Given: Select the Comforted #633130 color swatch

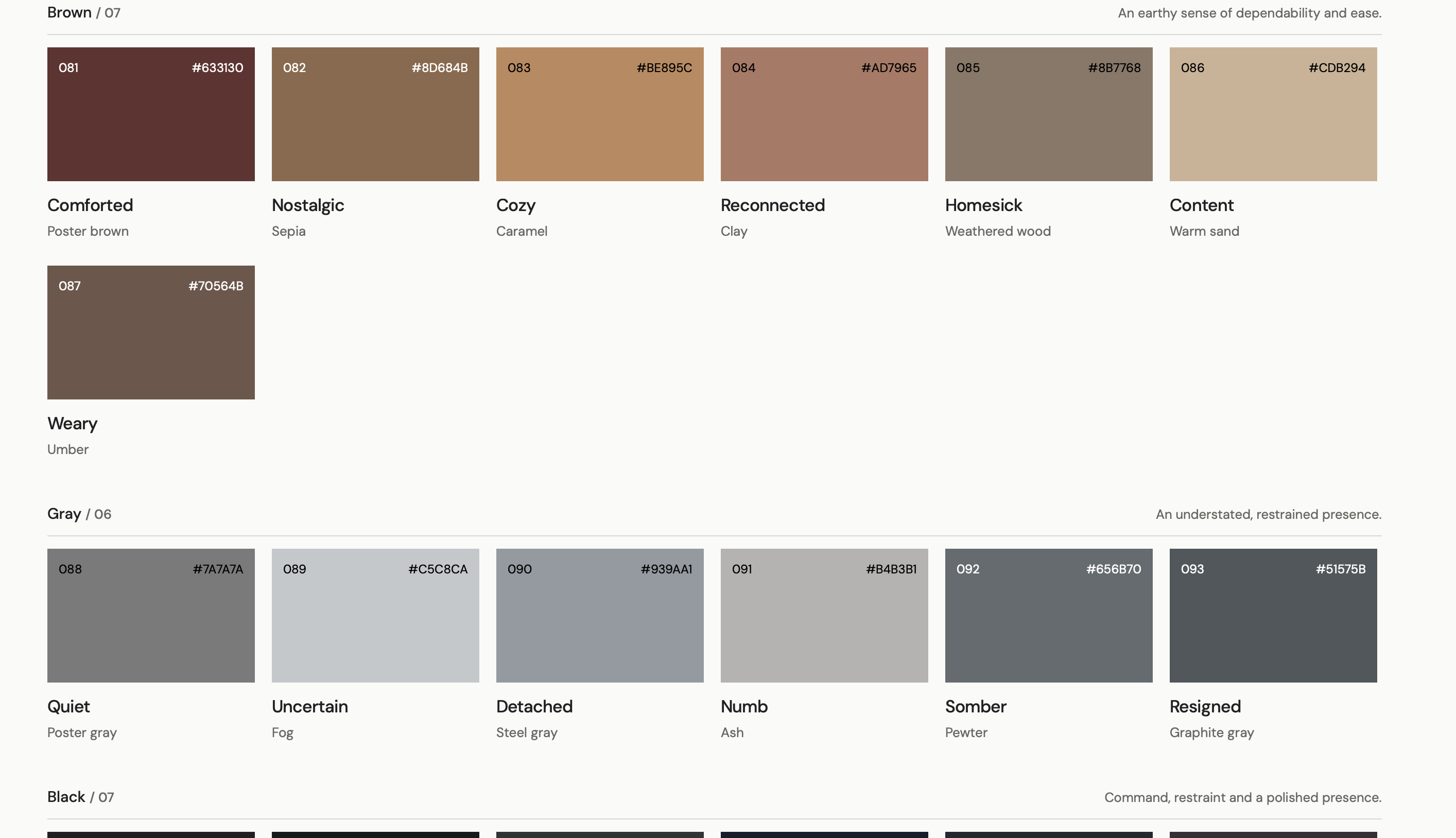Looking at the screenshot, I should (x=151, y=114).
